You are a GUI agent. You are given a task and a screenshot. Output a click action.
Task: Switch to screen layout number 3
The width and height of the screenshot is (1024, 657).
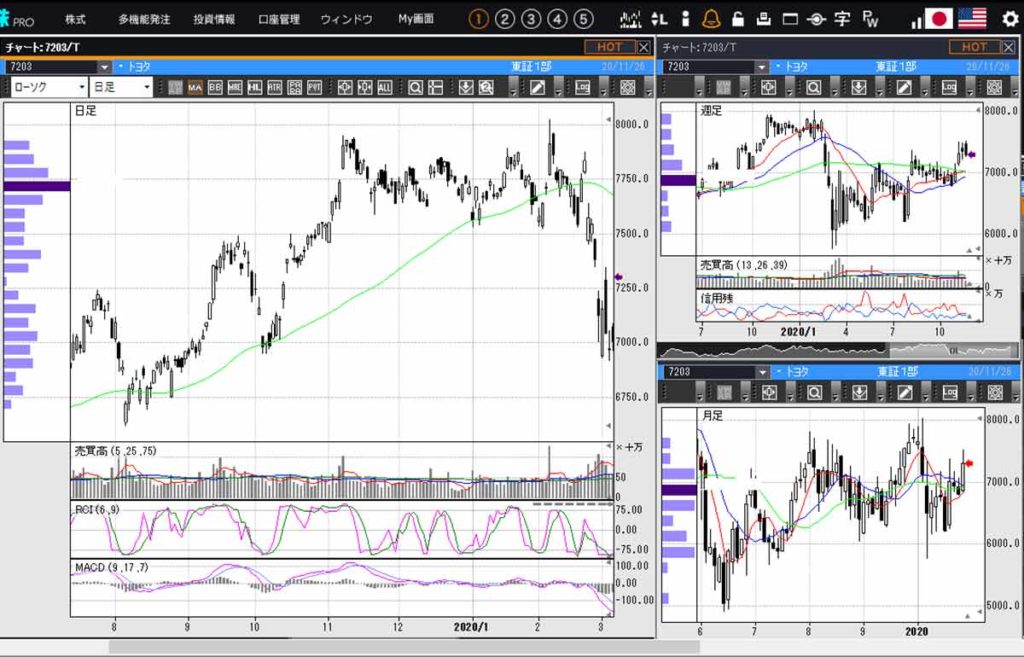point(531,19)
